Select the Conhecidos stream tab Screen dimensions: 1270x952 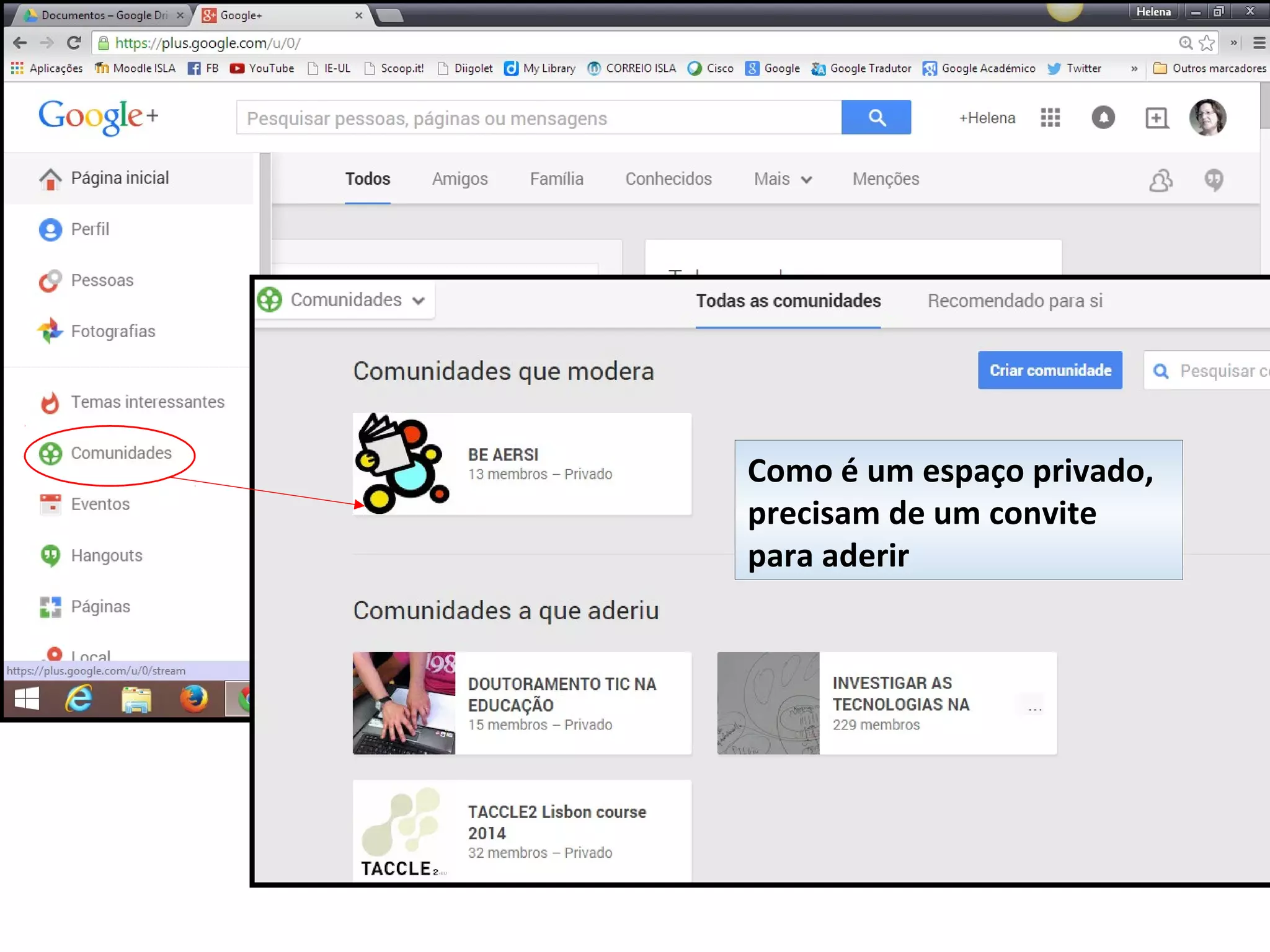668,179
